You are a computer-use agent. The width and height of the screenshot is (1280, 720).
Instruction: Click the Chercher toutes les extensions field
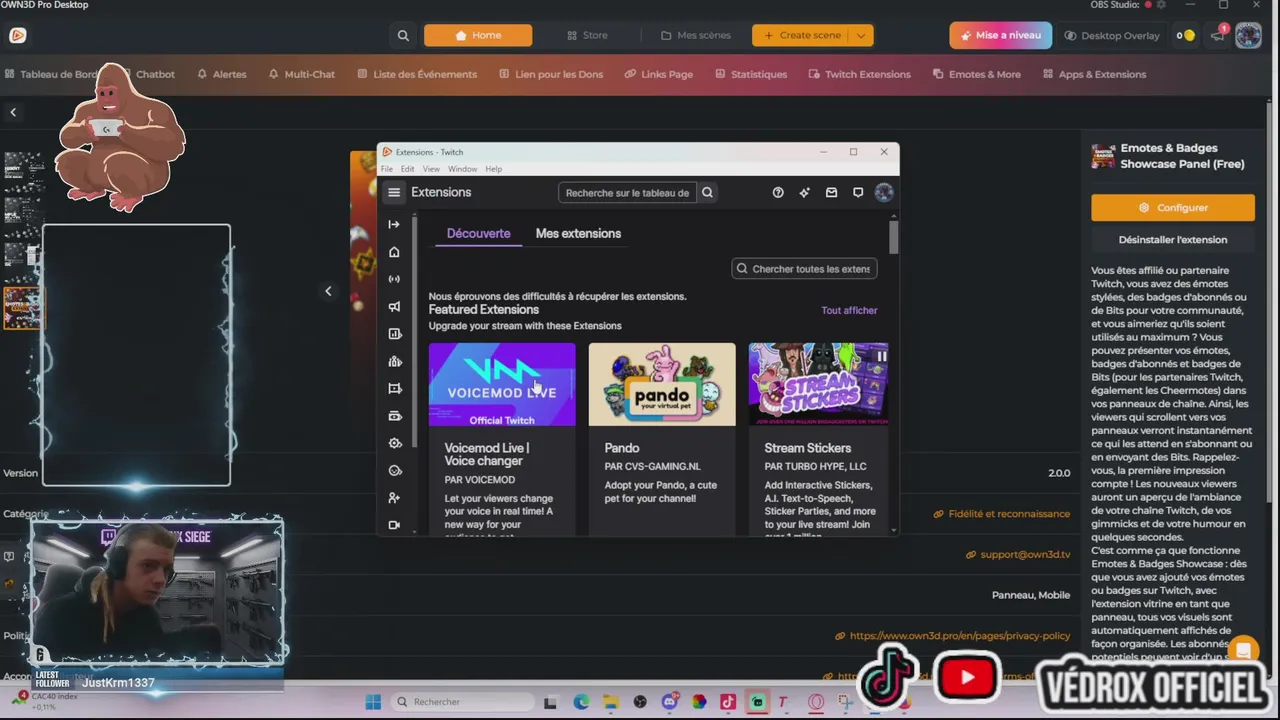(805, 269)
